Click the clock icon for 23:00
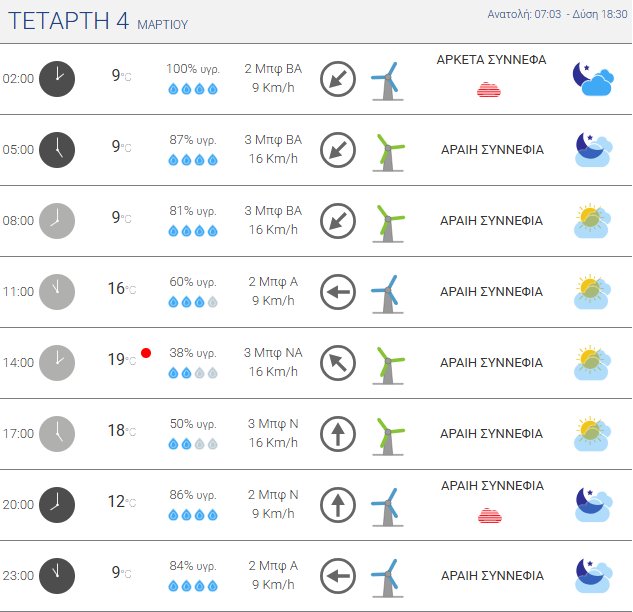Image resolution: width=633 pixels, height=612 pixels. pyautogui.click(x=57, y=576)
